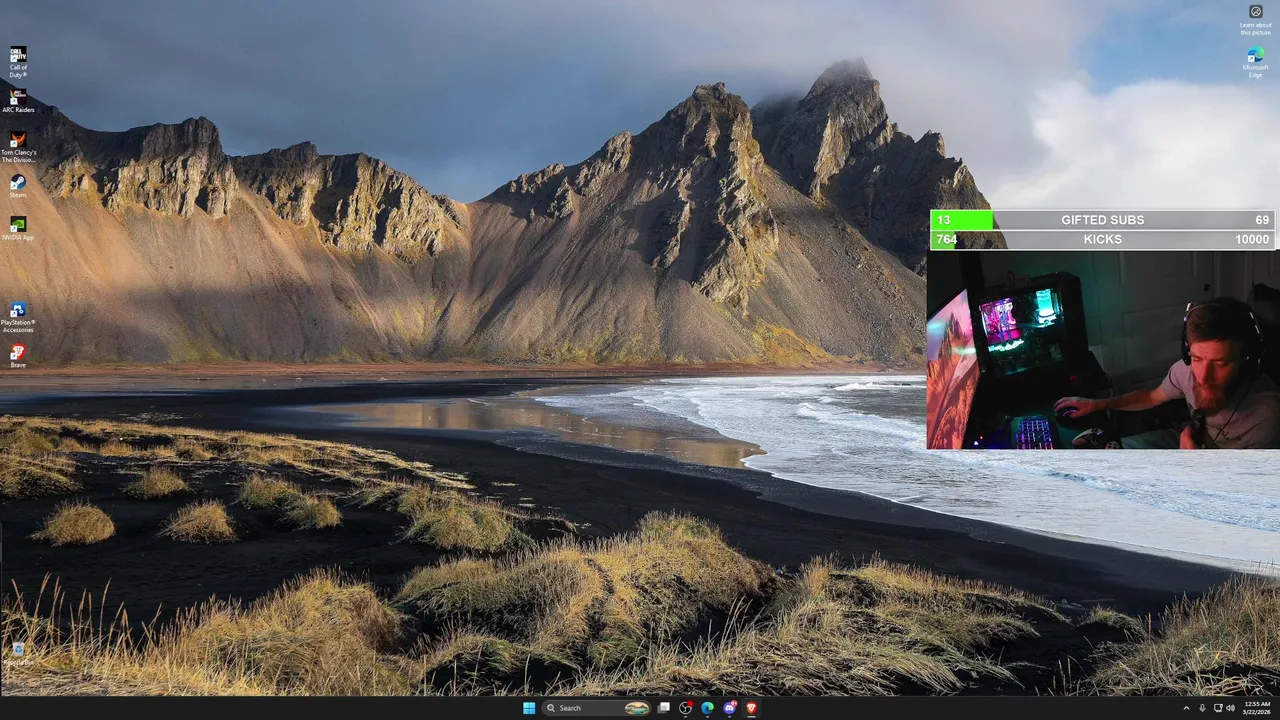Click the Kicks goal bar
The height and width of the screenshot is (720, 1280).
point(1102,240)
